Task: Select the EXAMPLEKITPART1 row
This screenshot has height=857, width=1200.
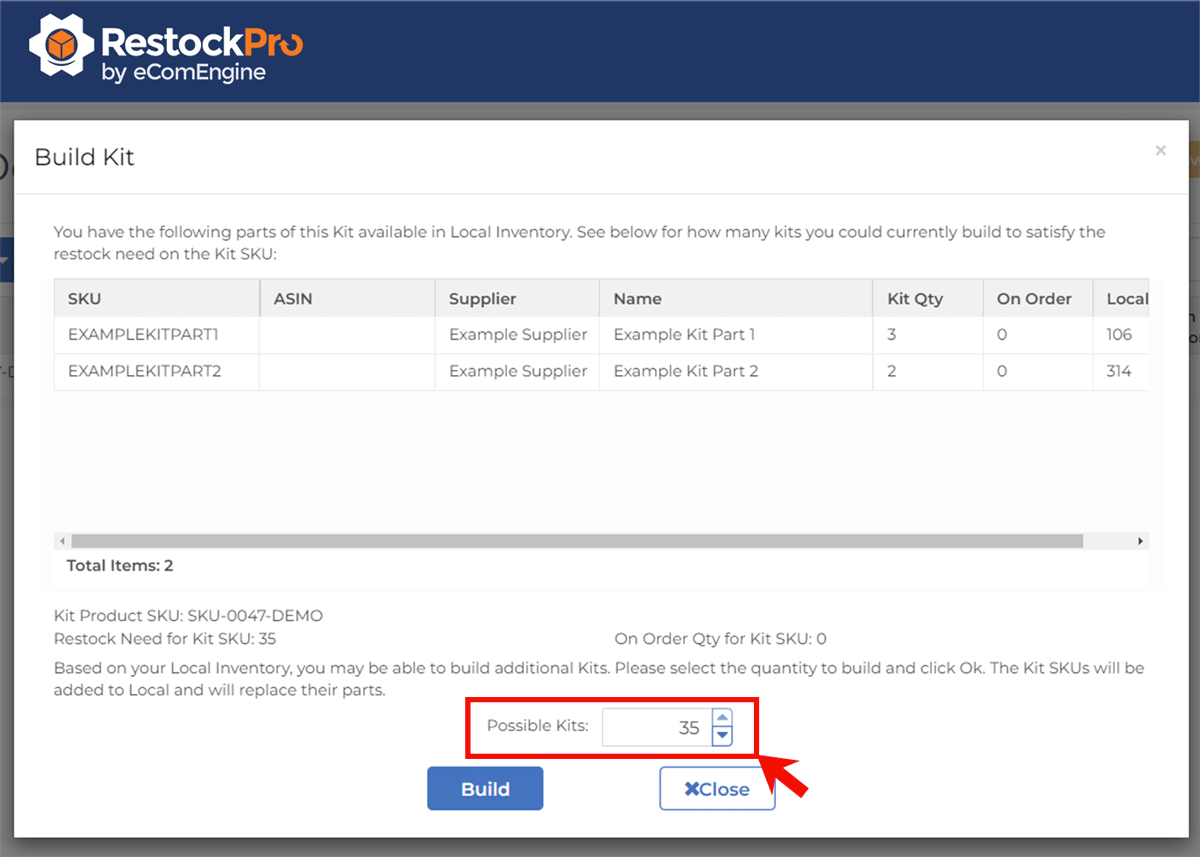Action: pos(142,335)
